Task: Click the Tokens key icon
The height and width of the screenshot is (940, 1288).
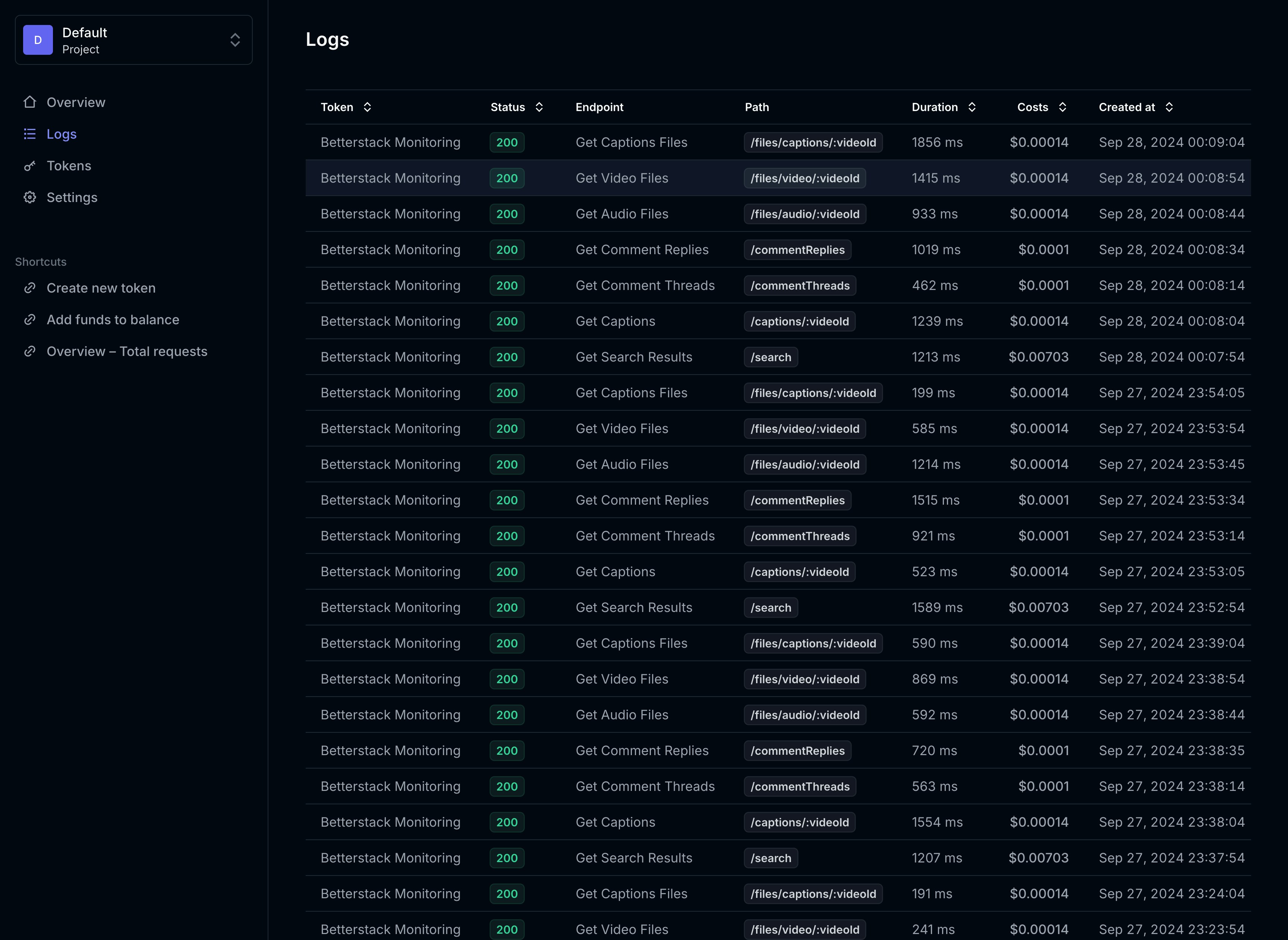Action: coord(29,165)
